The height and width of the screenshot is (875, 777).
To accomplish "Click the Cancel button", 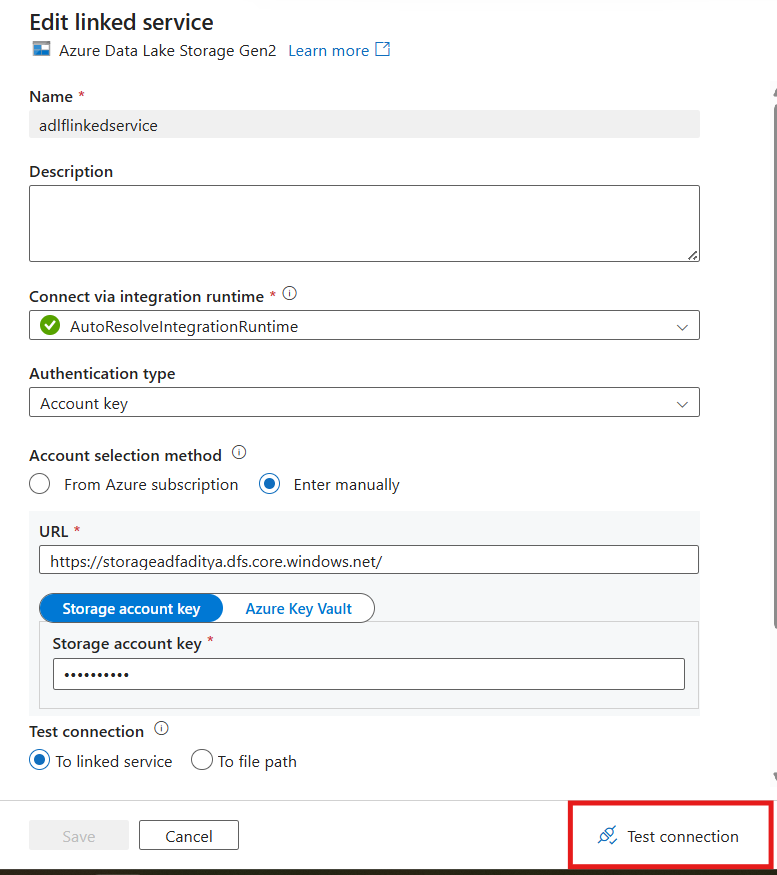I will [x=189, y=835].
